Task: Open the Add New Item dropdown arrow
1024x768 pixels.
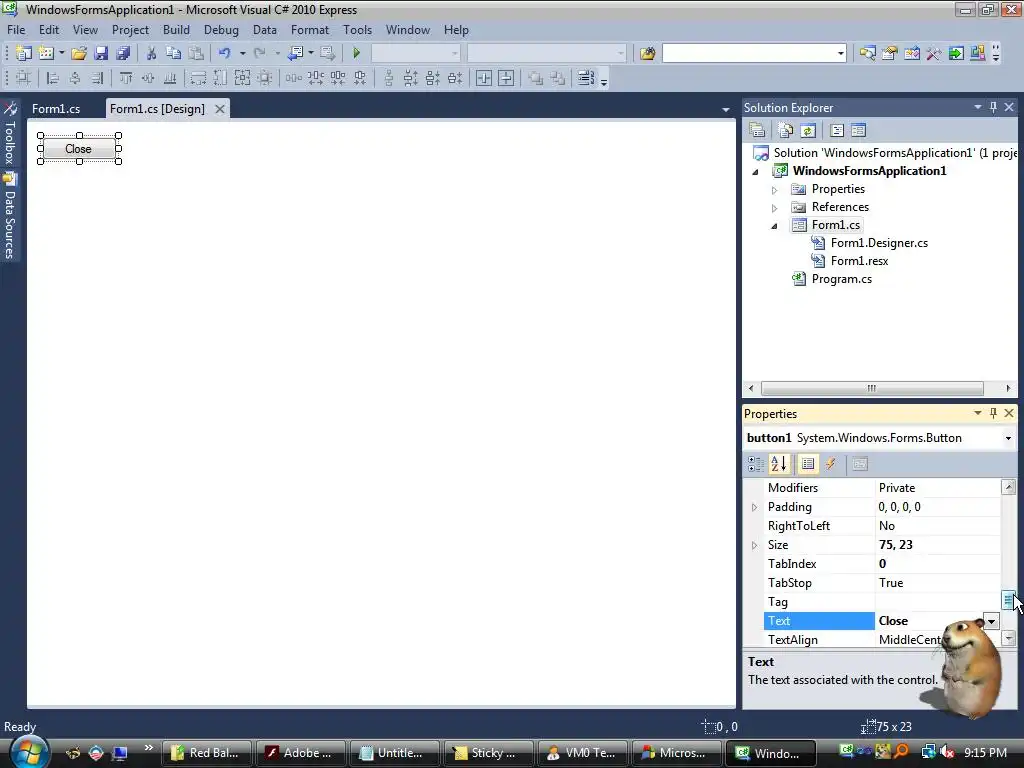Action: (x=61, y=53)
